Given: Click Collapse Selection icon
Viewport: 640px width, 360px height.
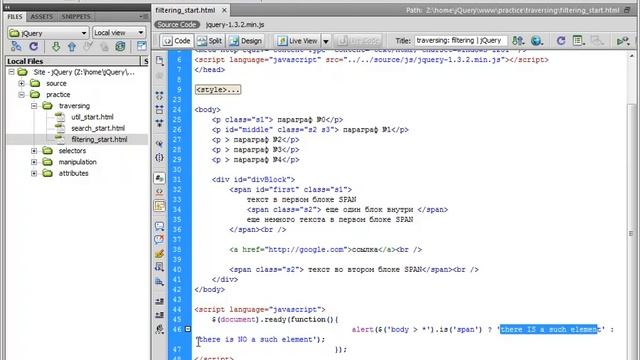Looking at the screenshot, I should [160, 109].
